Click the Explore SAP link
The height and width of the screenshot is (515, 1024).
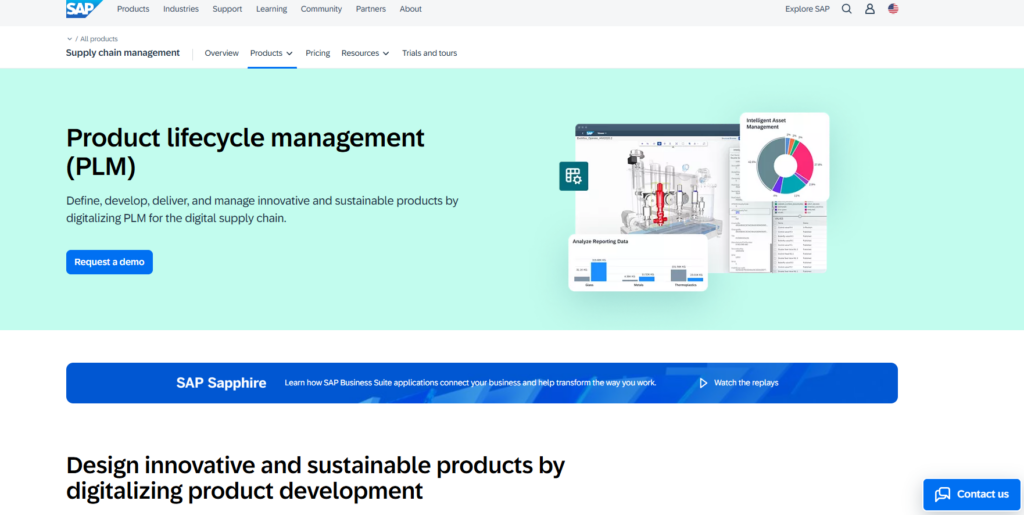[807, 9]
